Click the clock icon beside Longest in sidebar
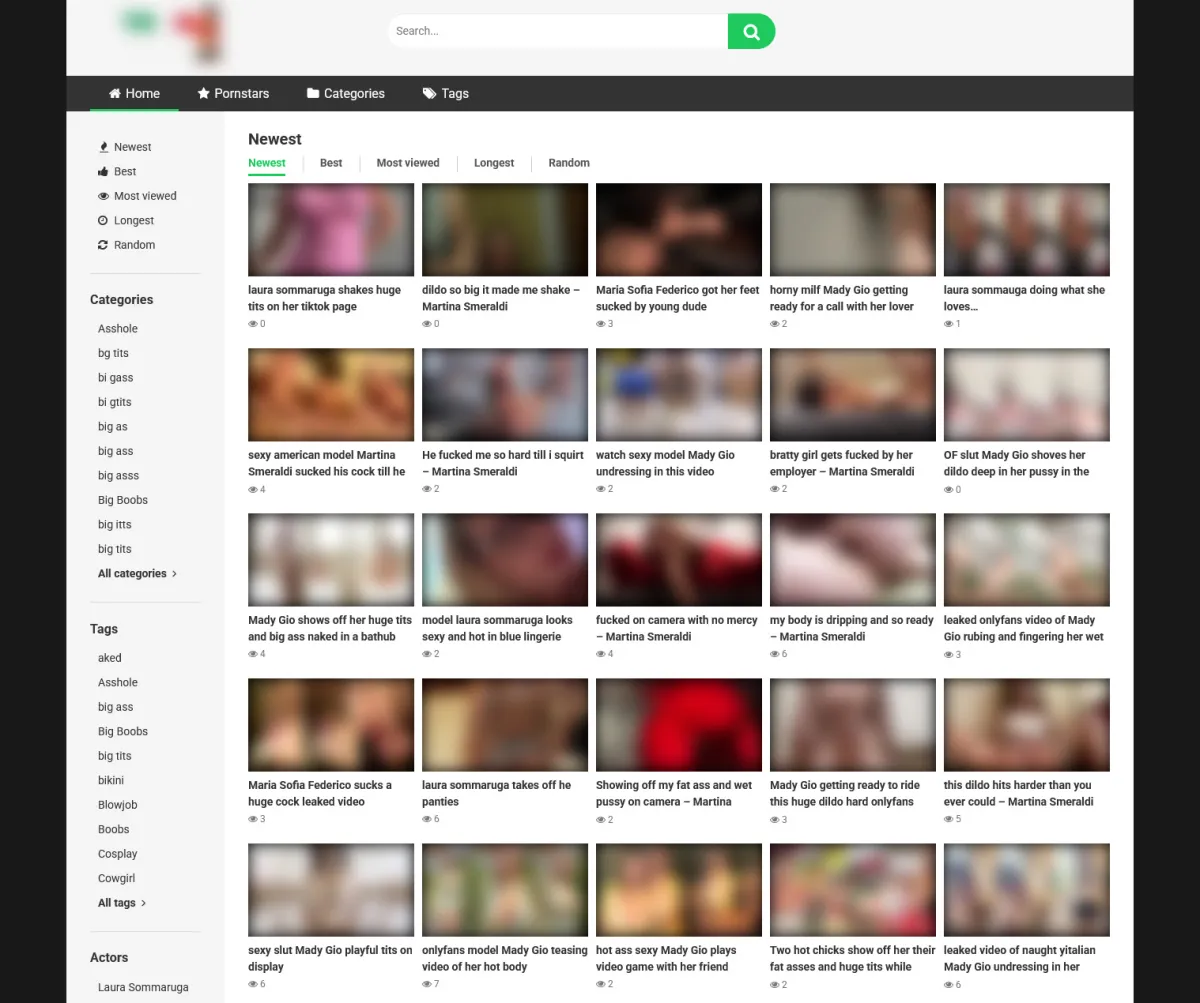The height and width of the screenshot is (1003, 1200). tap(103, 221)
